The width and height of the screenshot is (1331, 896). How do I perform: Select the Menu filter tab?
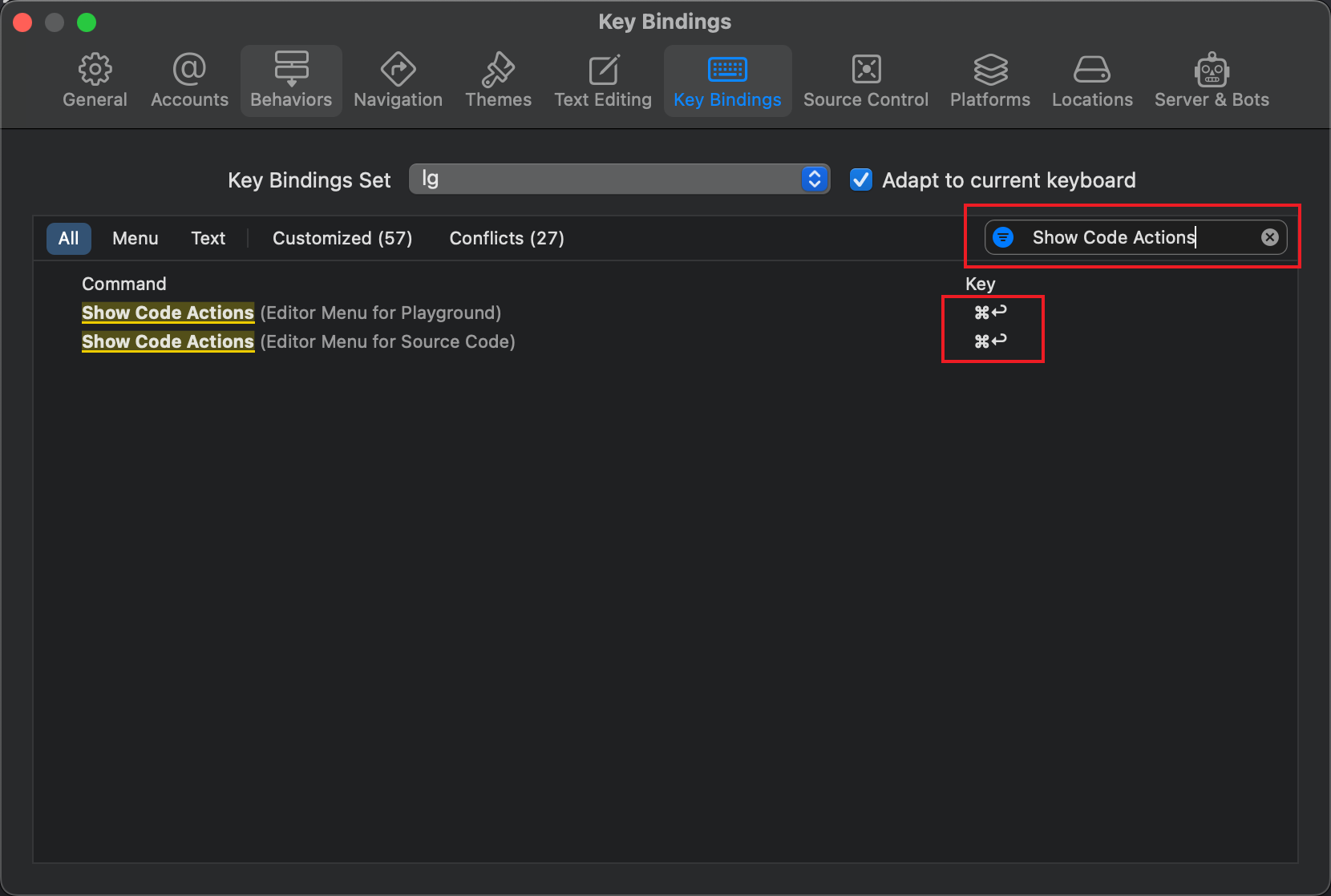point(136,238)
